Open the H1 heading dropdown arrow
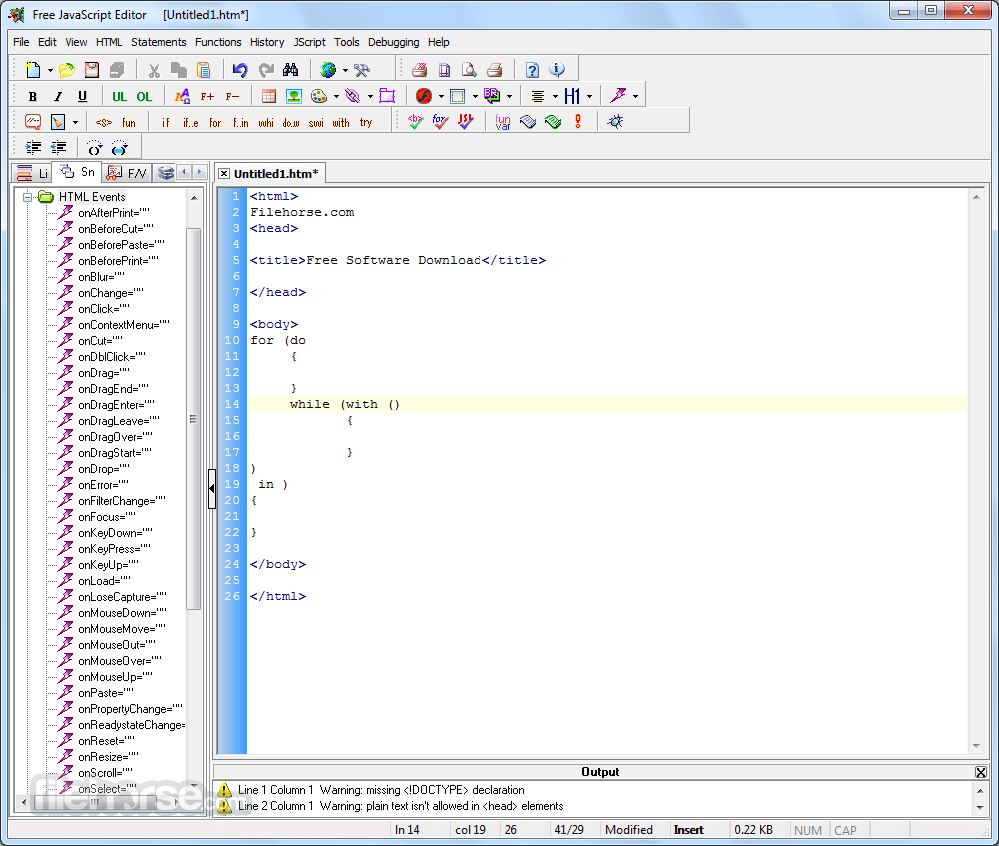The image size is (999, 846). (589, 97)
